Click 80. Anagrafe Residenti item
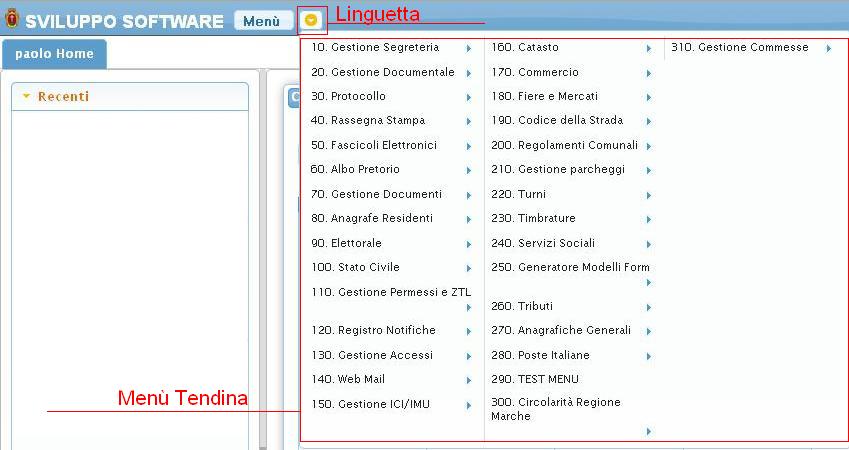This screenshot has width=849, height=450. (371, 219)
